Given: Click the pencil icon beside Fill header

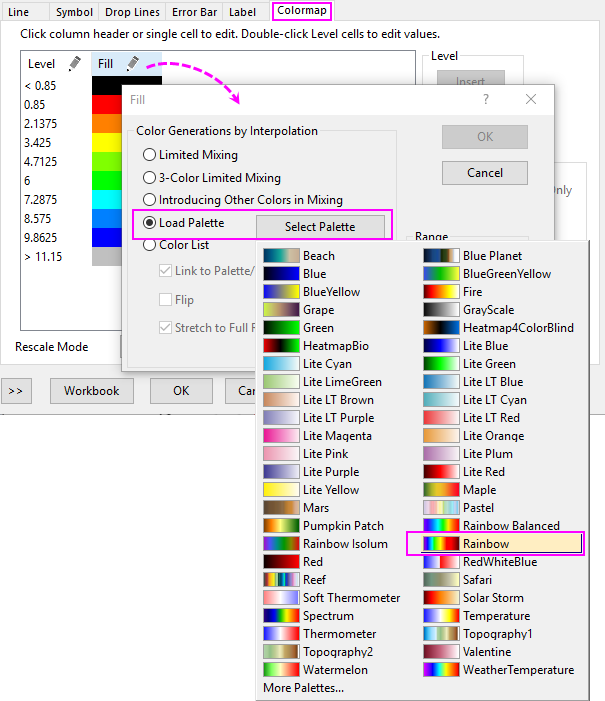Looking at the screenshot, I should click(x=132, y=63).
